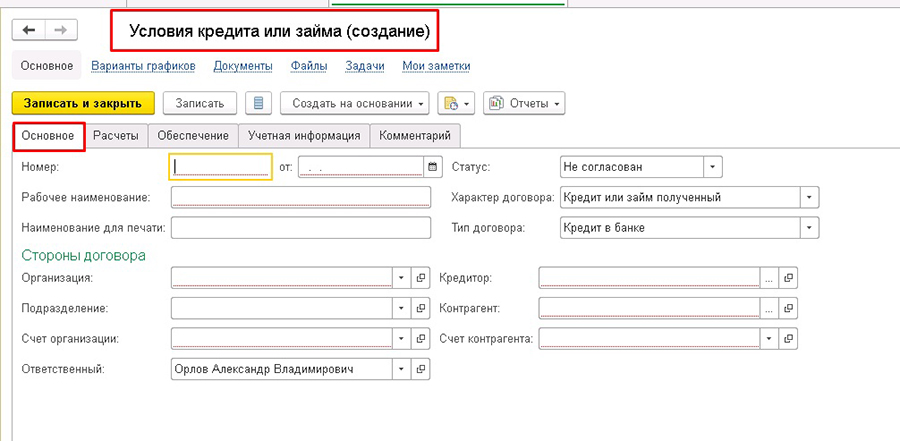Select the Основное section in the top navigation
The width and height of the screenshot is (900, 441).
pyautogui.click(x=47, y=66)
